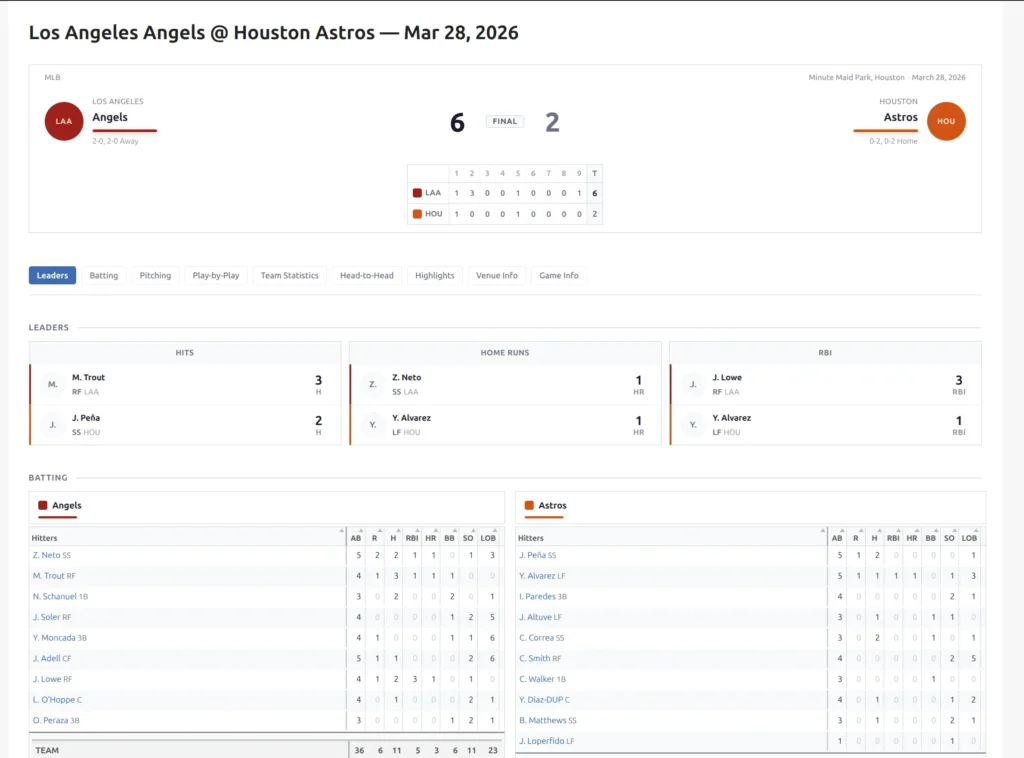Click the orange square next to Astros batting header
Image resolution: width=1024 pixels, height=758 pixels.
click(x=530, y=505)
